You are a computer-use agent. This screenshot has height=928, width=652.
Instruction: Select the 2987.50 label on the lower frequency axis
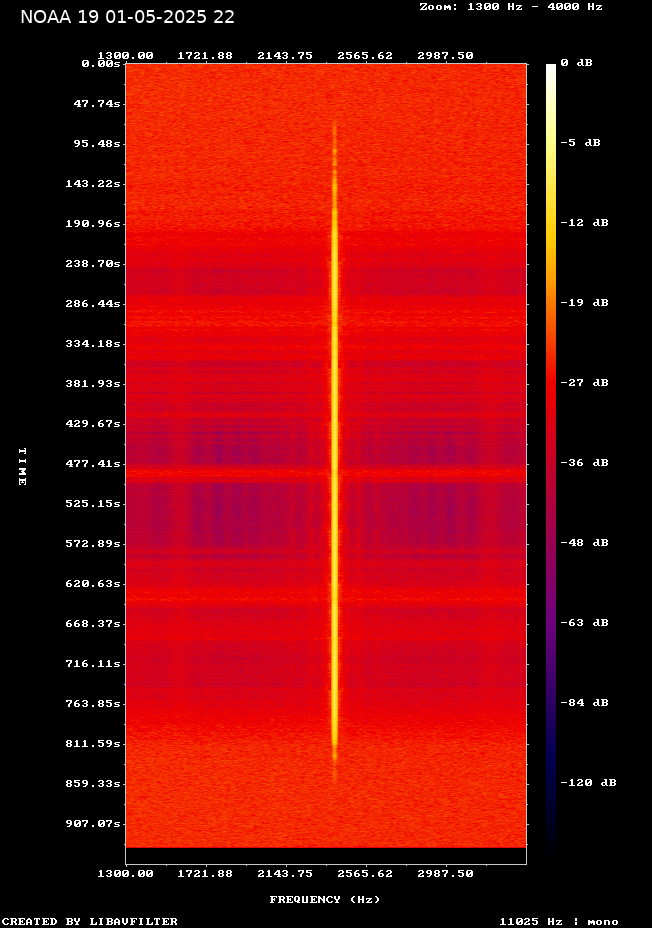click(445, 874)
